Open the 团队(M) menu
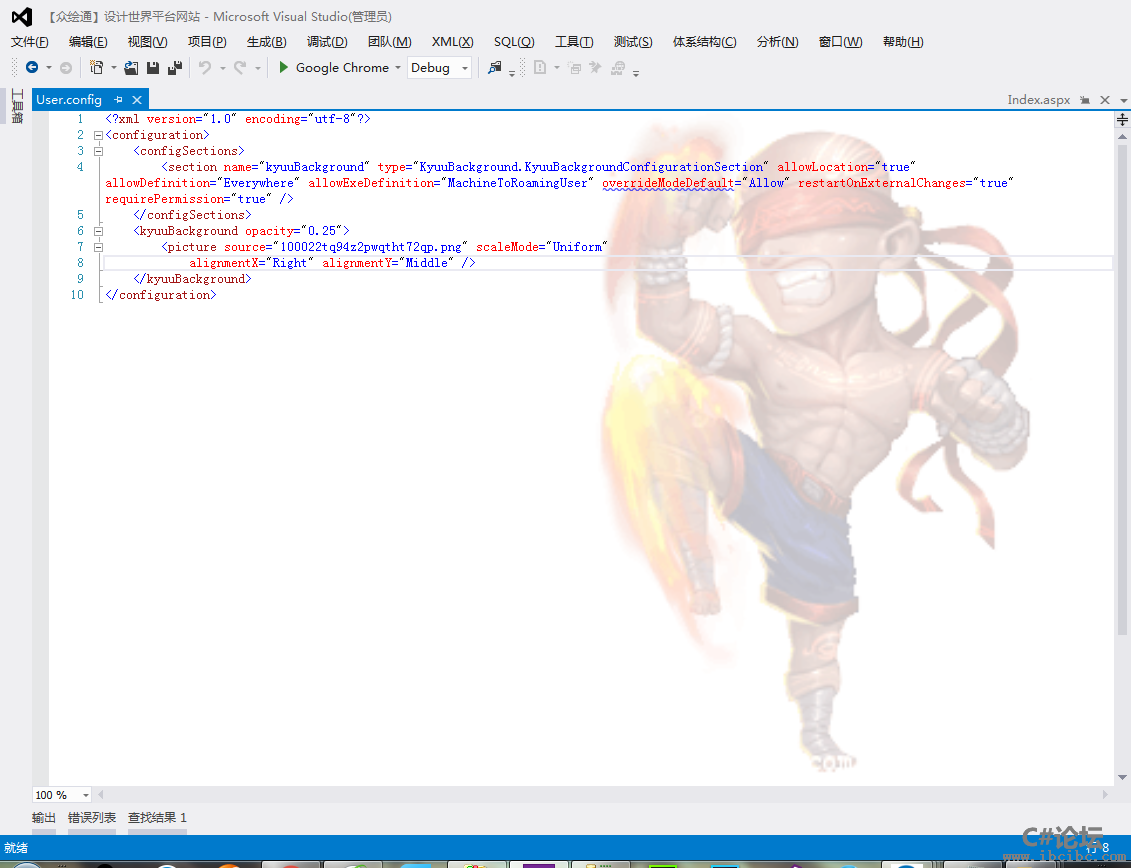 (x=390, y=42)
